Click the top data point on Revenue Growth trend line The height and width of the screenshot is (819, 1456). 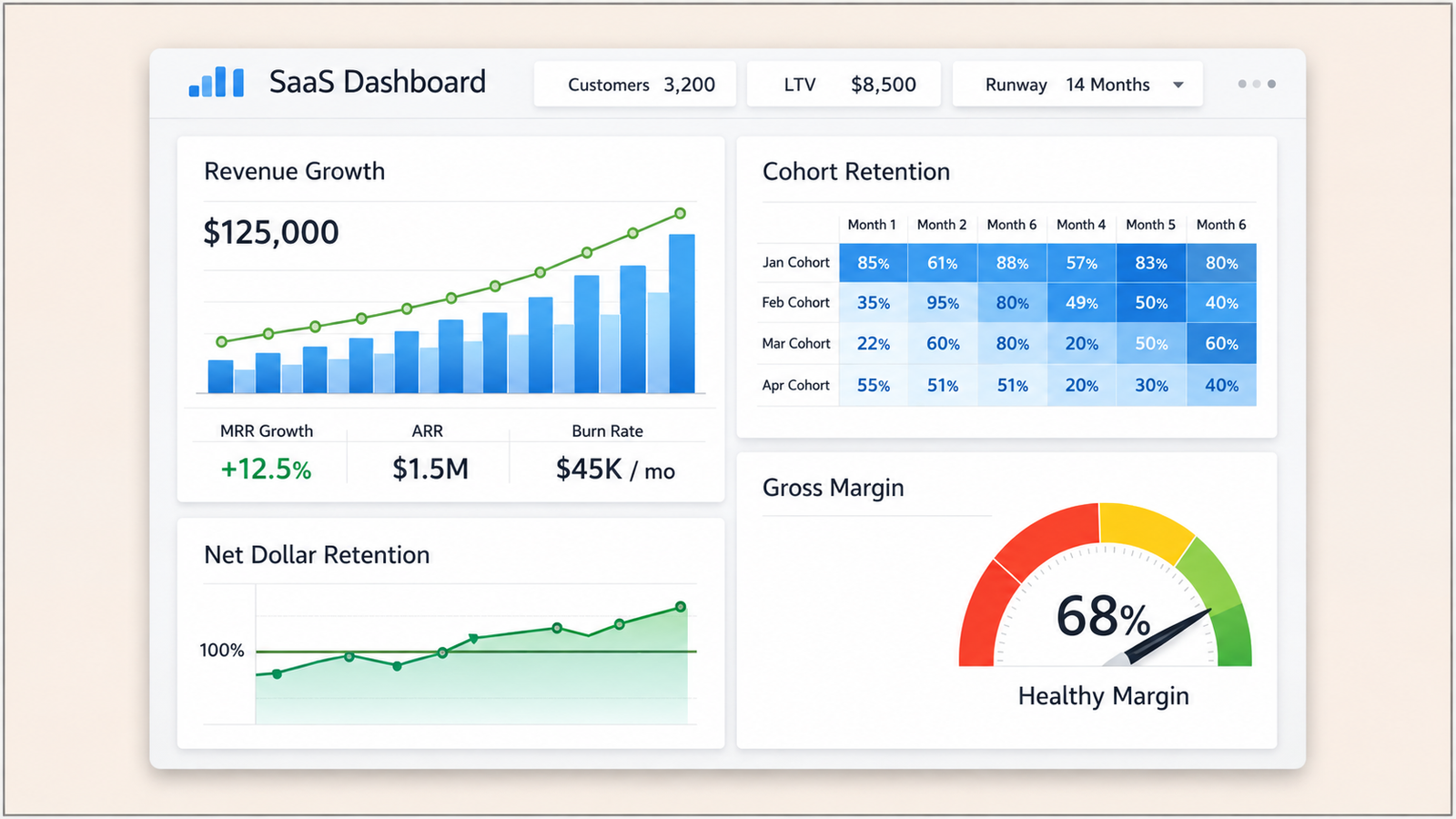(x=680, y=214)
